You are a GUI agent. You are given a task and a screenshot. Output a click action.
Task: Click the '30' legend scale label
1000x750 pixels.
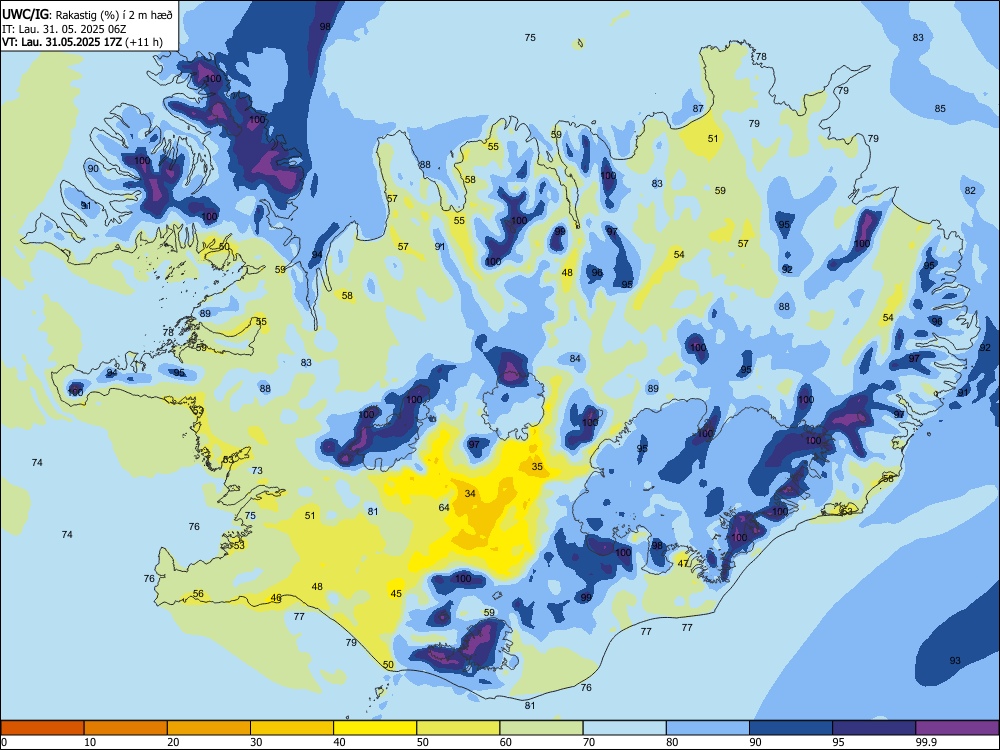point(256,742)
